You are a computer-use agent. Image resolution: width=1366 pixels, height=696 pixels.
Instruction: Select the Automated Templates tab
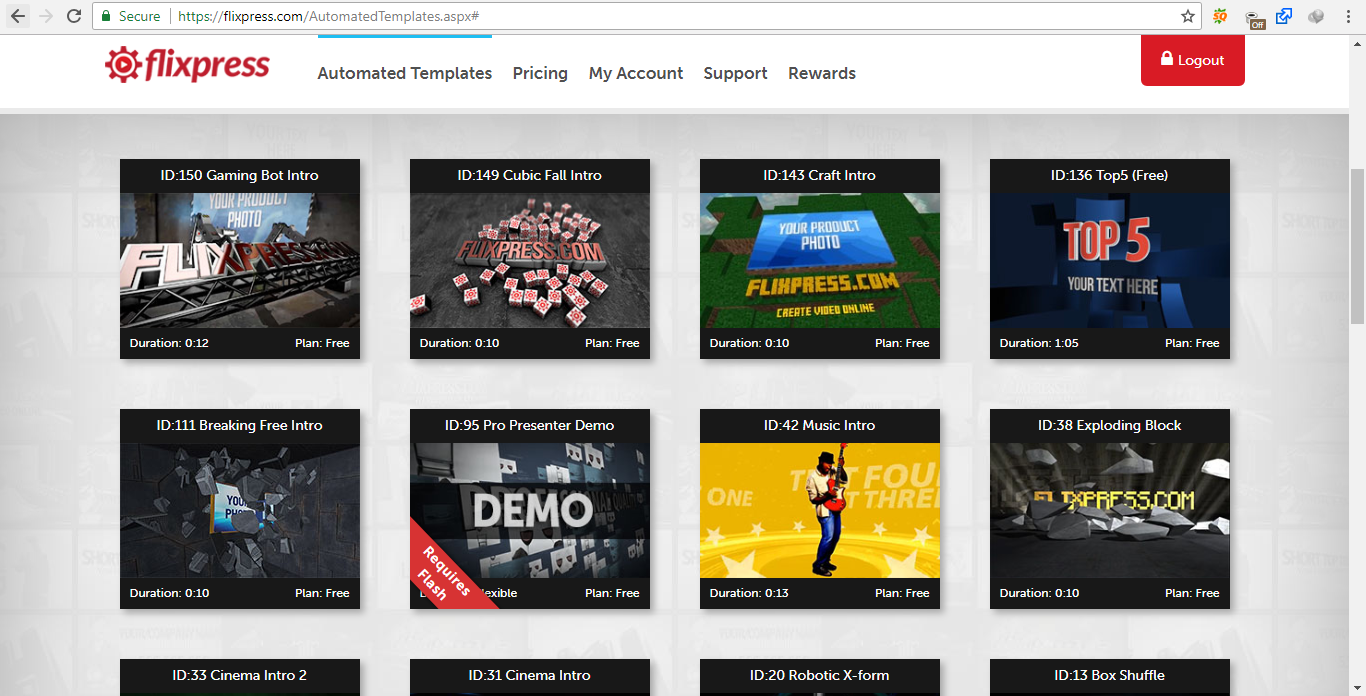404,73
